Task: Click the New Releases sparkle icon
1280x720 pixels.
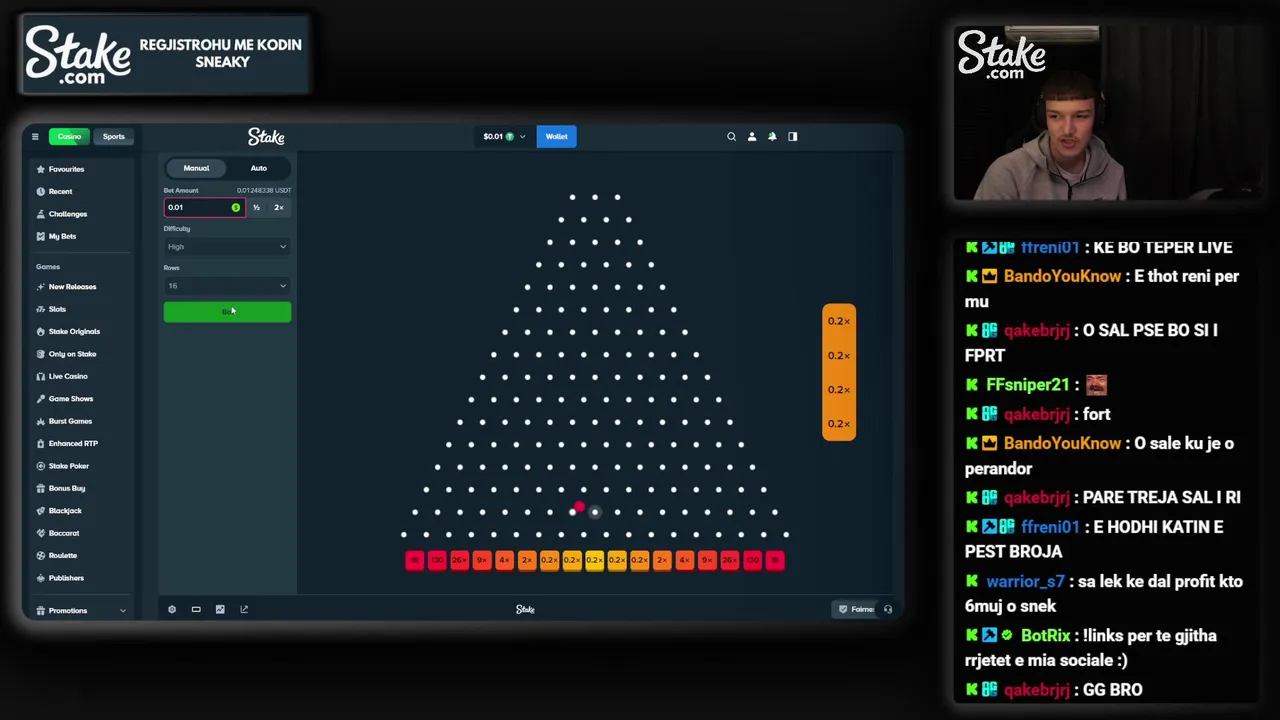Action: click(41, 287)
